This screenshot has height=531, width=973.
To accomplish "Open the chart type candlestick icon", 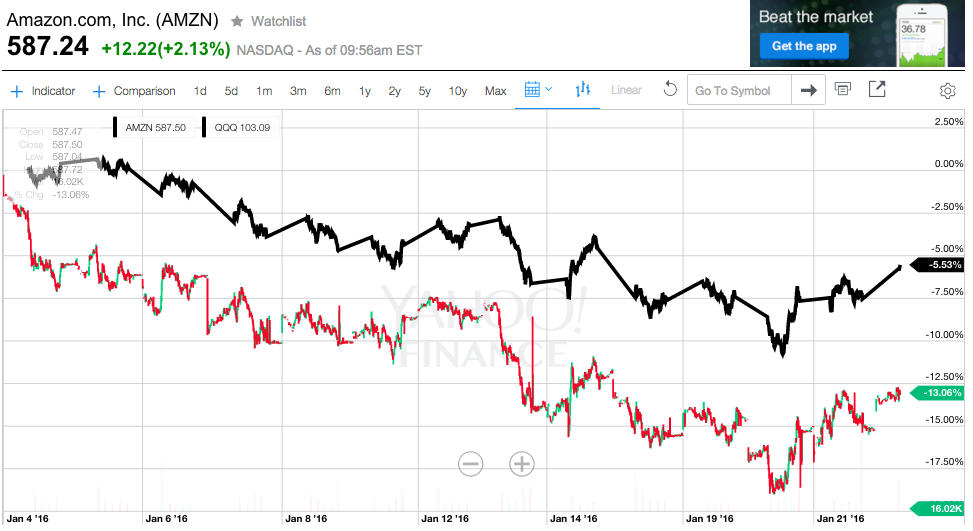I will pyautogui.click(x=583, y=89).
